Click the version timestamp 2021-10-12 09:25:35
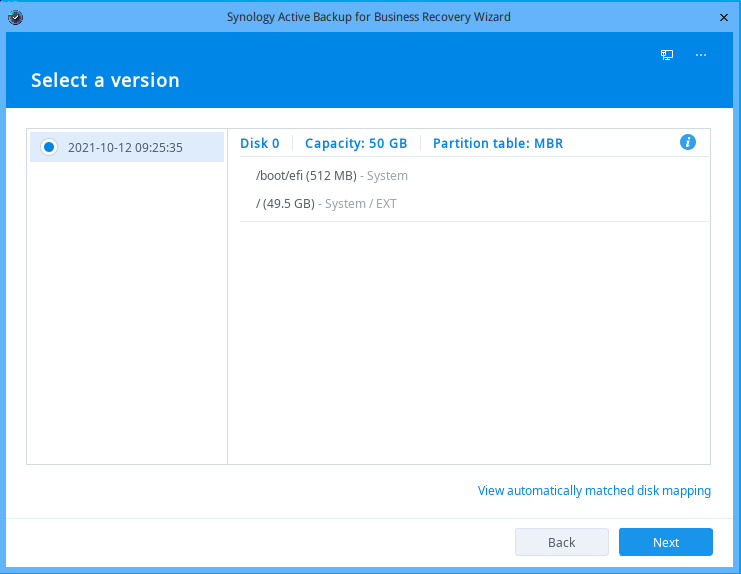Viewport: 741px width, 574px height. coord(125,147)
